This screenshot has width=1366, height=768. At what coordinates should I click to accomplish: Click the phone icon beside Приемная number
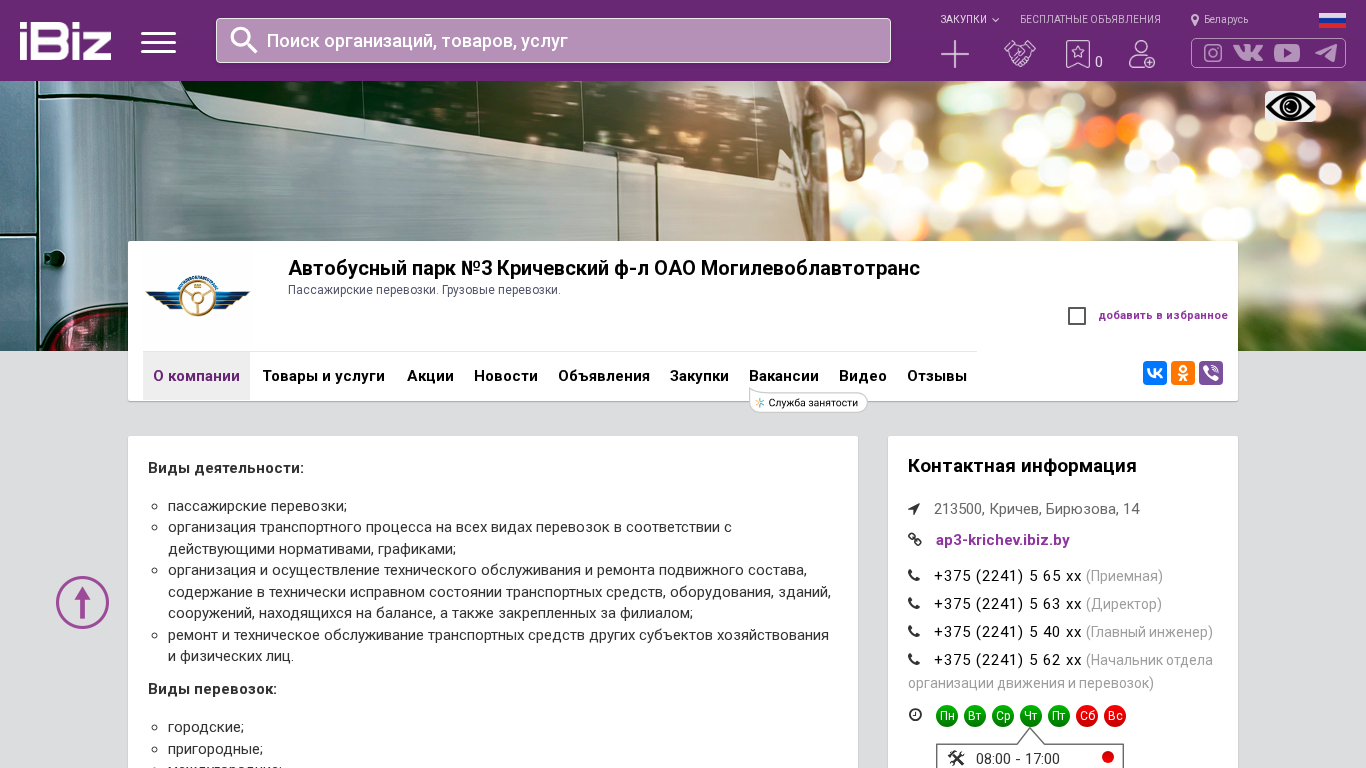tap(914, 576)
